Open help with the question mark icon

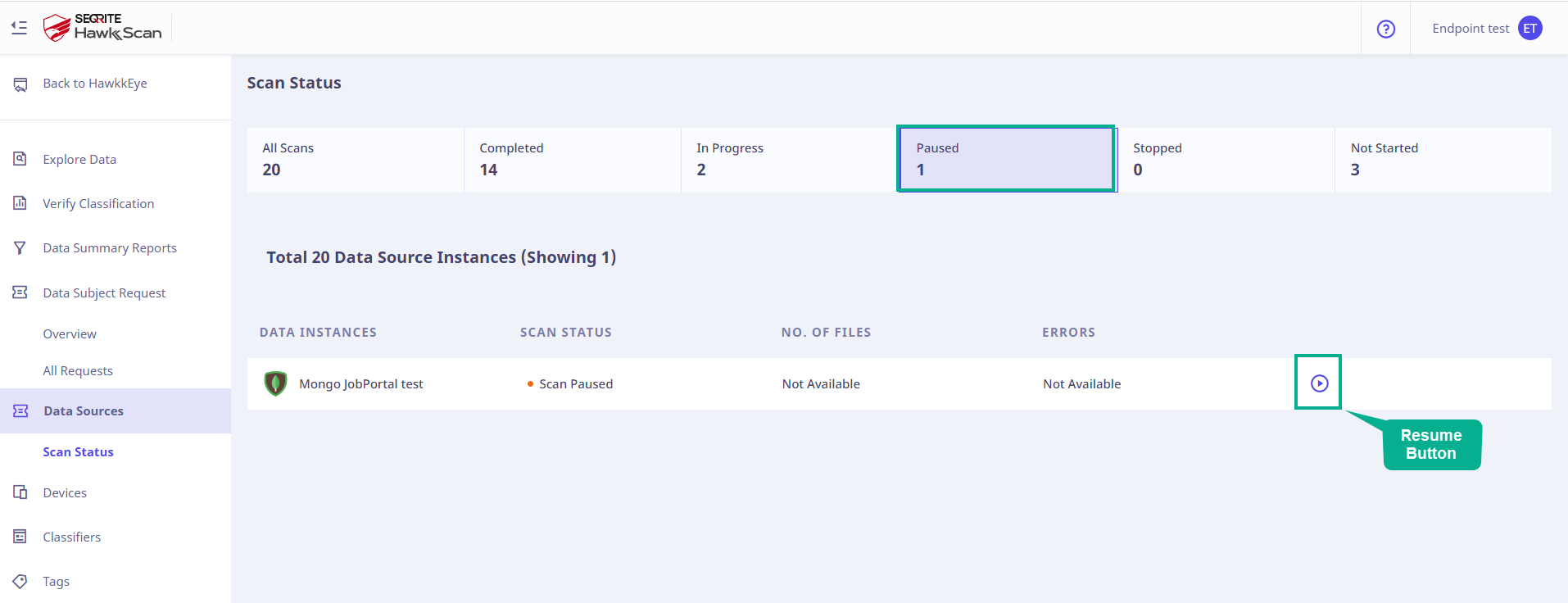(1385, 29)
